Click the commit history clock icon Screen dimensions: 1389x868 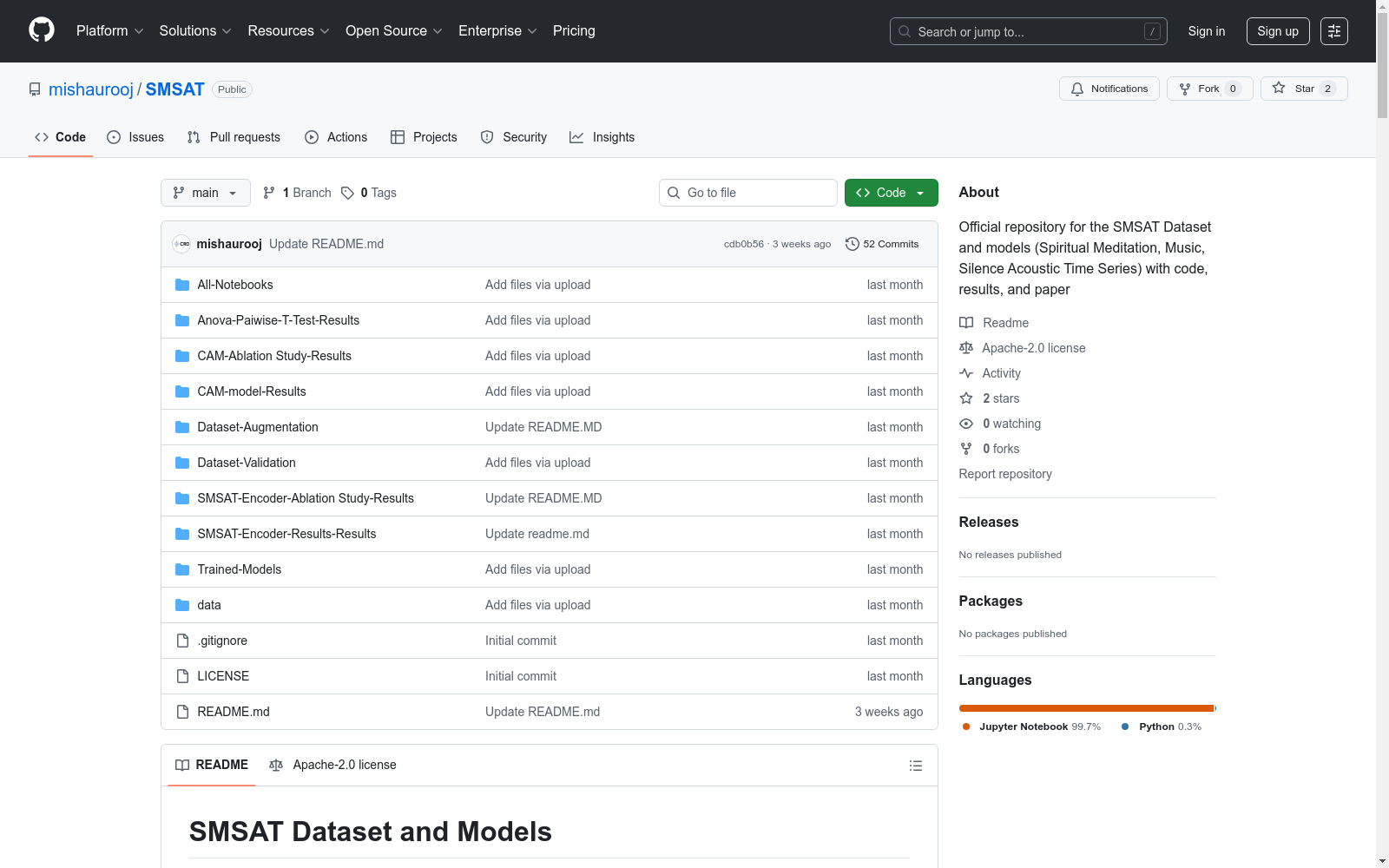tap(852, 244)
